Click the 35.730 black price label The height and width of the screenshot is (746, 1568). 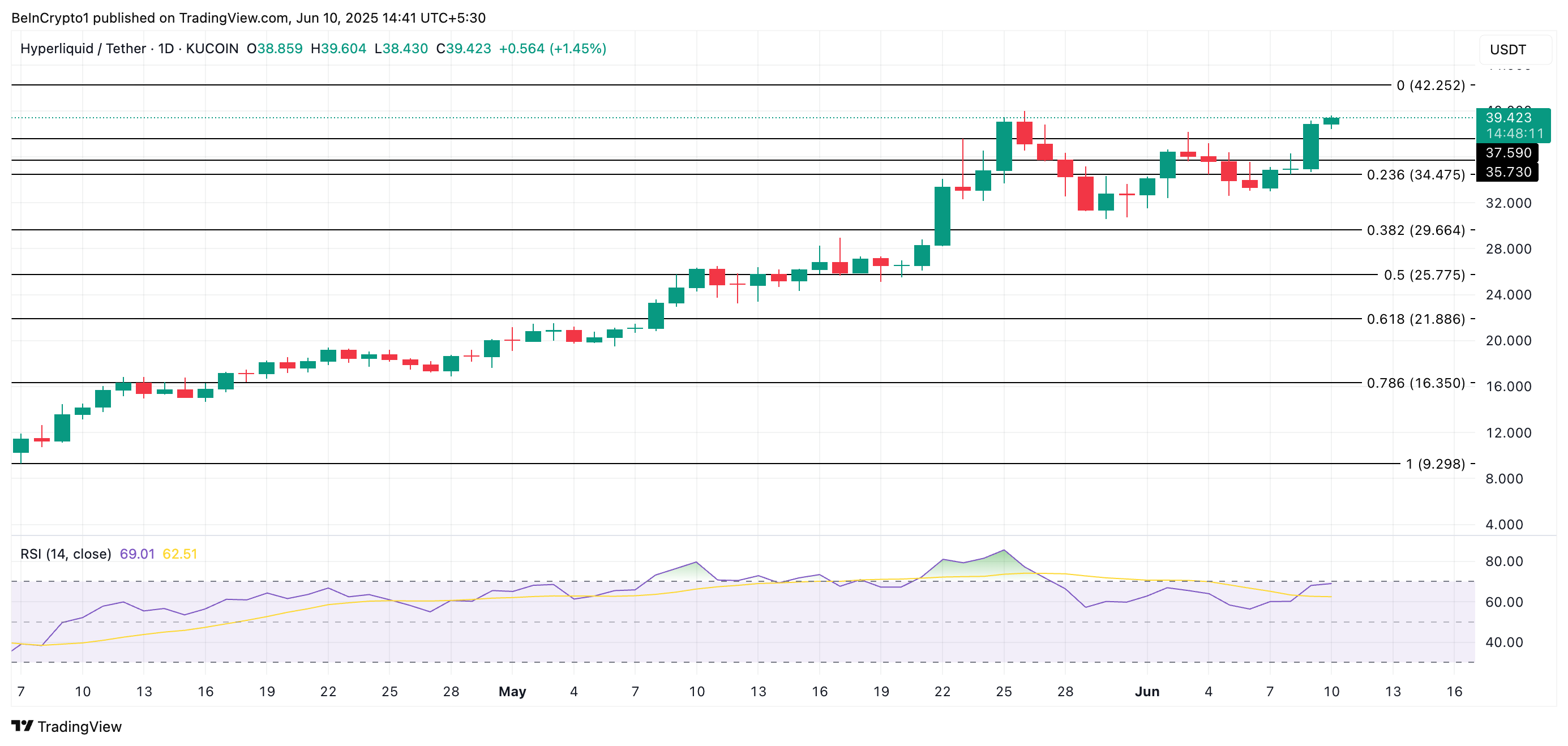pos(1508,172)
